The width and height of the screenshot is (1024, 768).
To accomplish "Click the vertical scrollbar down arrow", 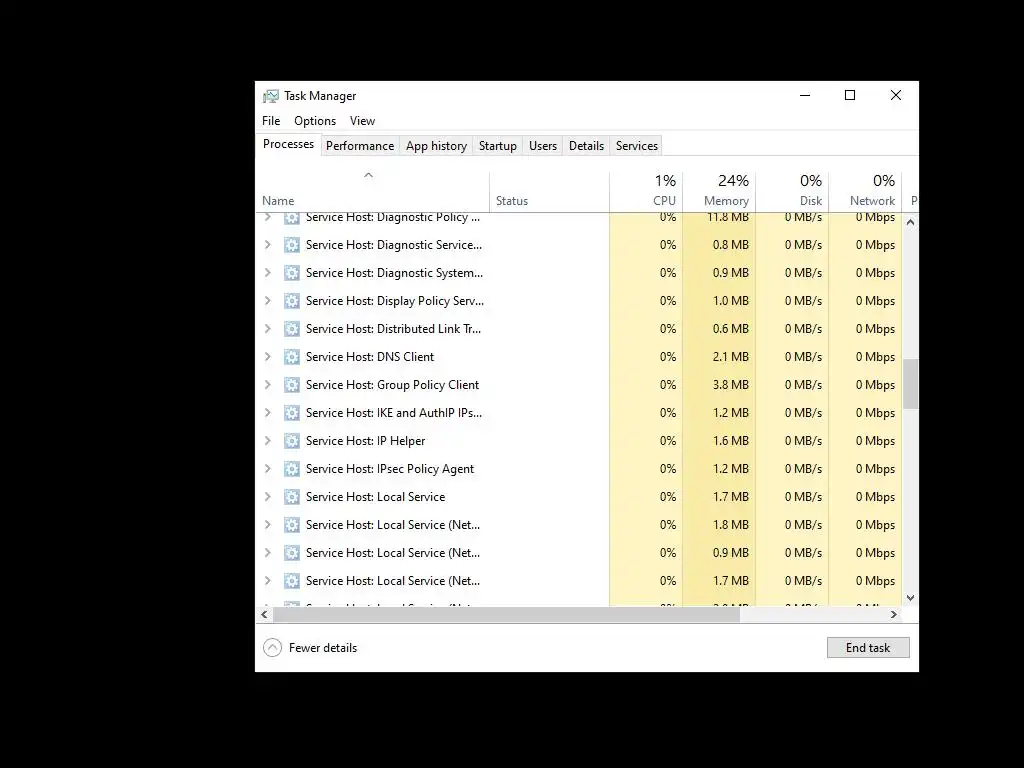I will point(910,598).
